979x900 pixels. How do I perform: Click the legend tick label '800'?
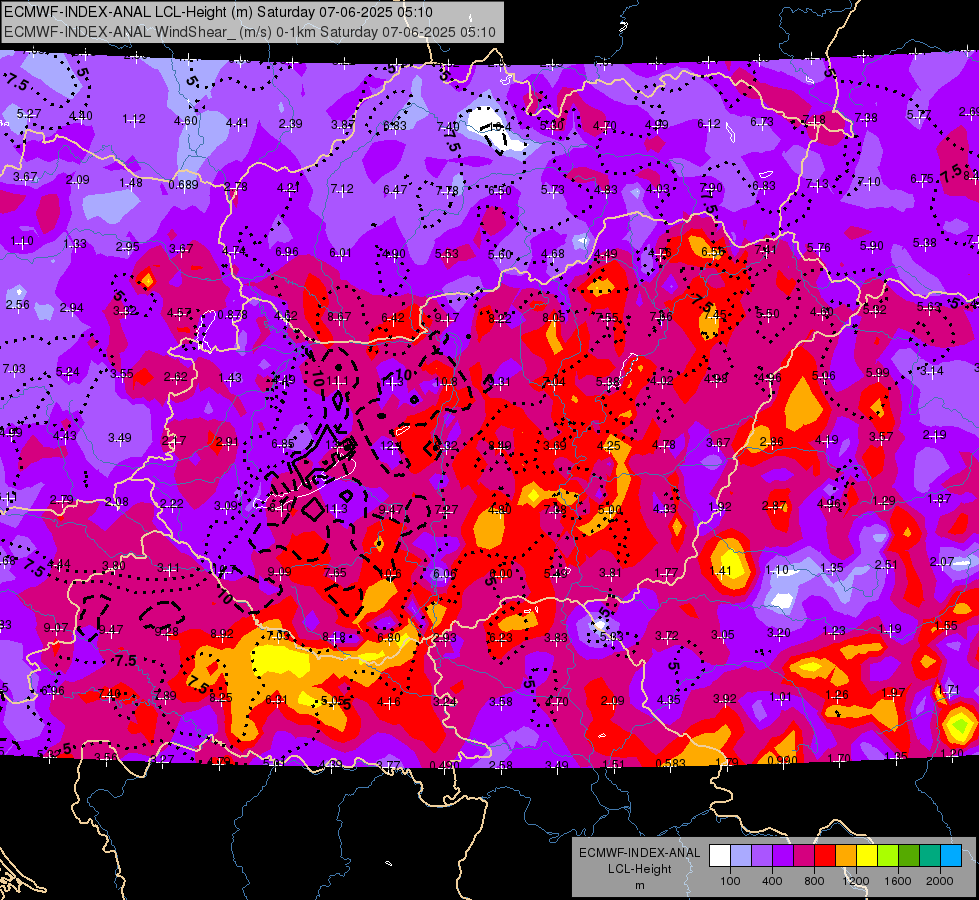point(814,881)
